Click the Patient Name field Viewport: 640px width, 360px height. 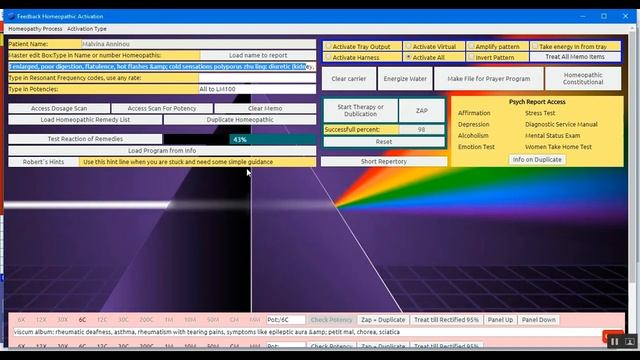pos(198,44)
